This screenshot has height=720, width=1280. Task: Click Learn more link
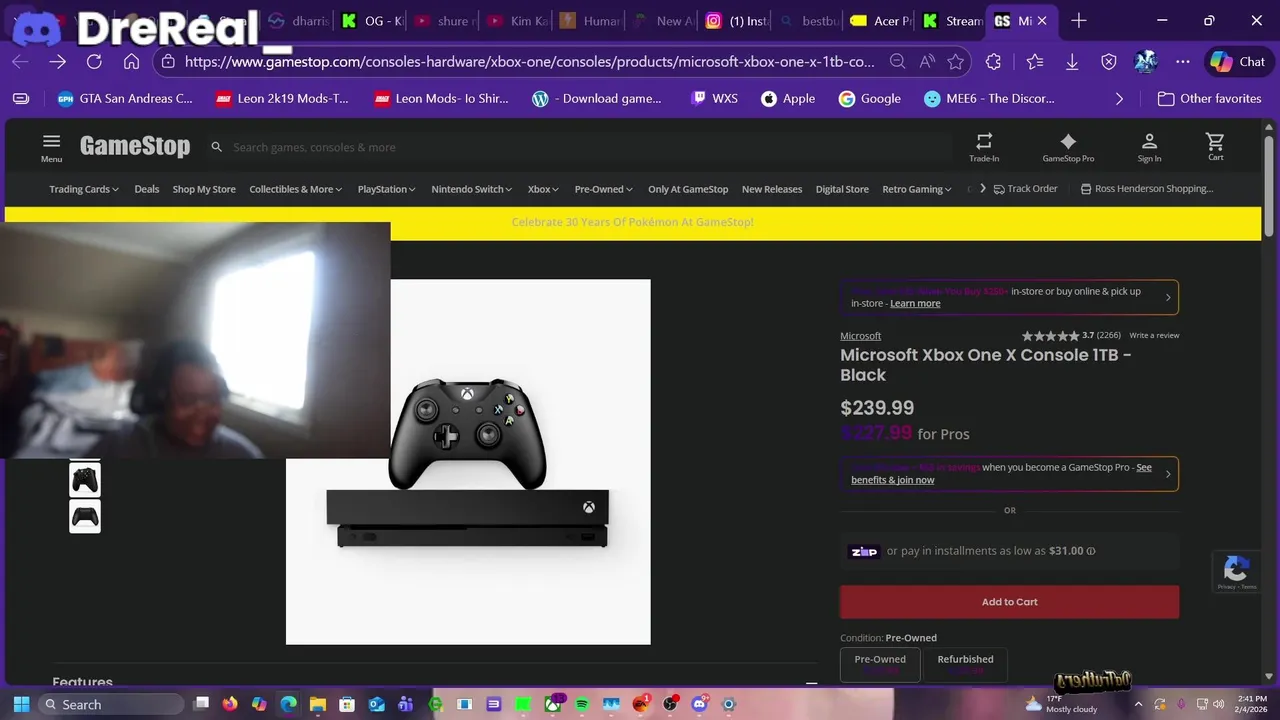pos(915,304)
